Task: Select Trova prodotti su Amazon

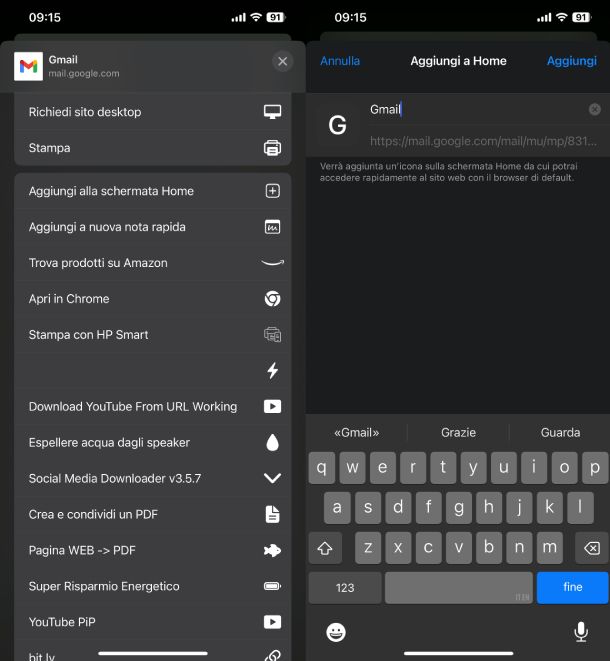Action: click(x=153, y=263)
